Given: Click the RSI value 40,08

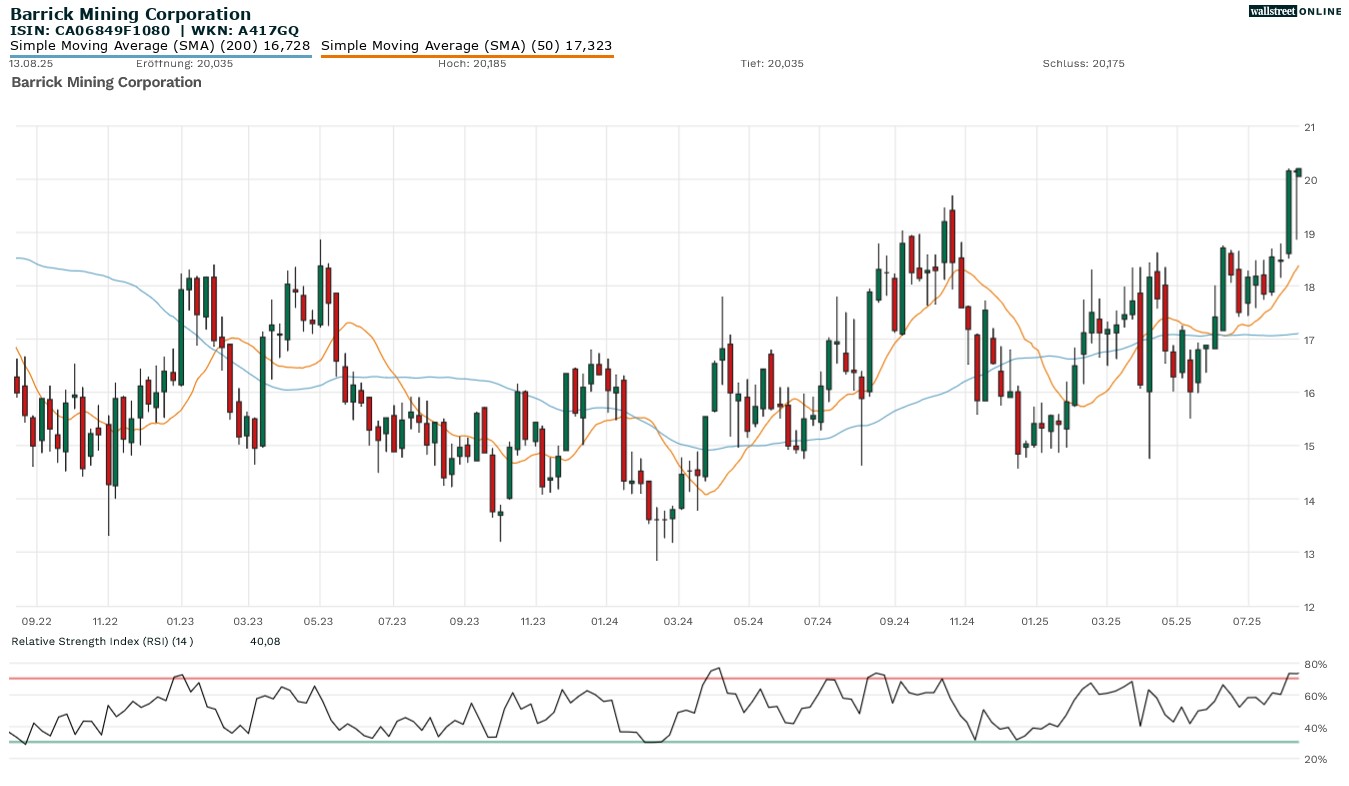Looking at the screenshot, I should [265, 641].
